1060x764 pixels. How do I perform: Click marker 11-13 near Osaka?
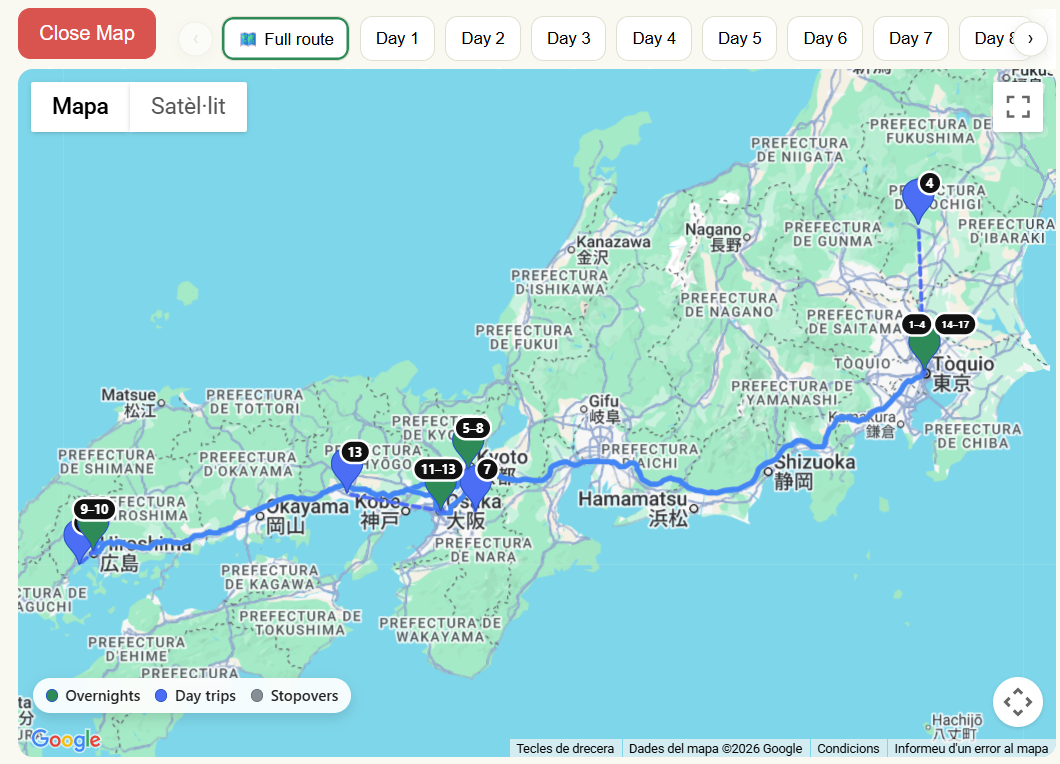point(438,469)
